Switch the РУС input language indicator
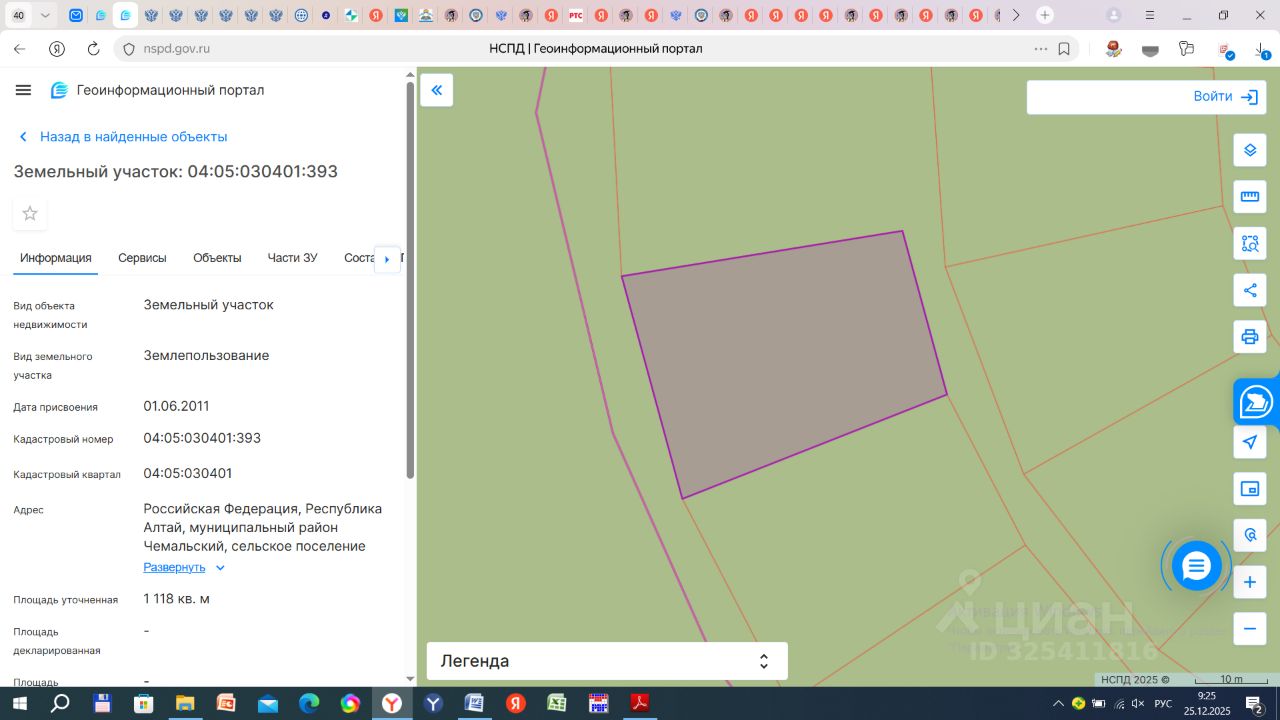Screen dimensions: 1280x720 1163,703
